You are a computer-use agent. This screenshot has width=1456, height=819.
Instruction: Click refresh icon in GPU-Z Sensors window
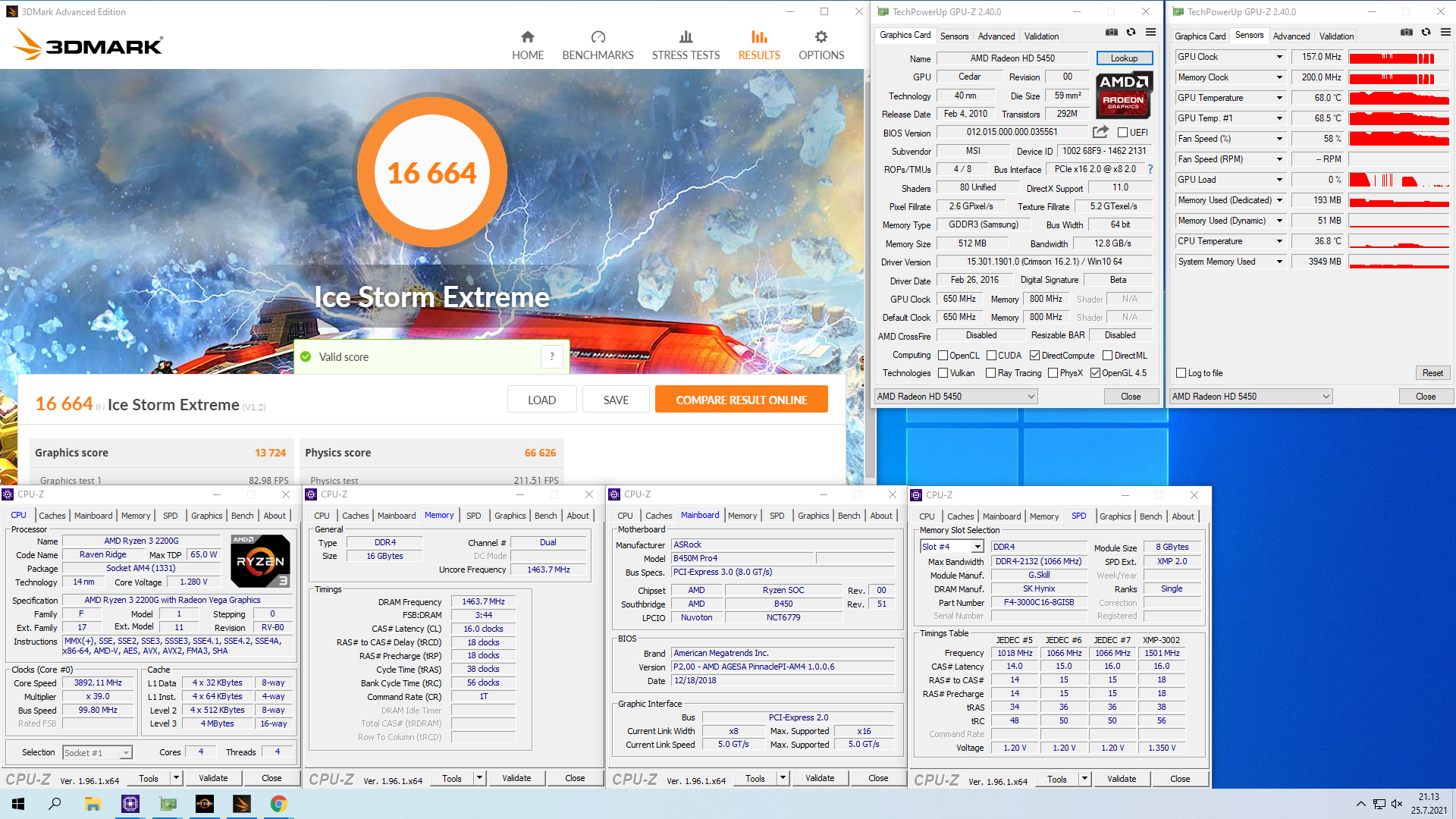[1426, 33]
